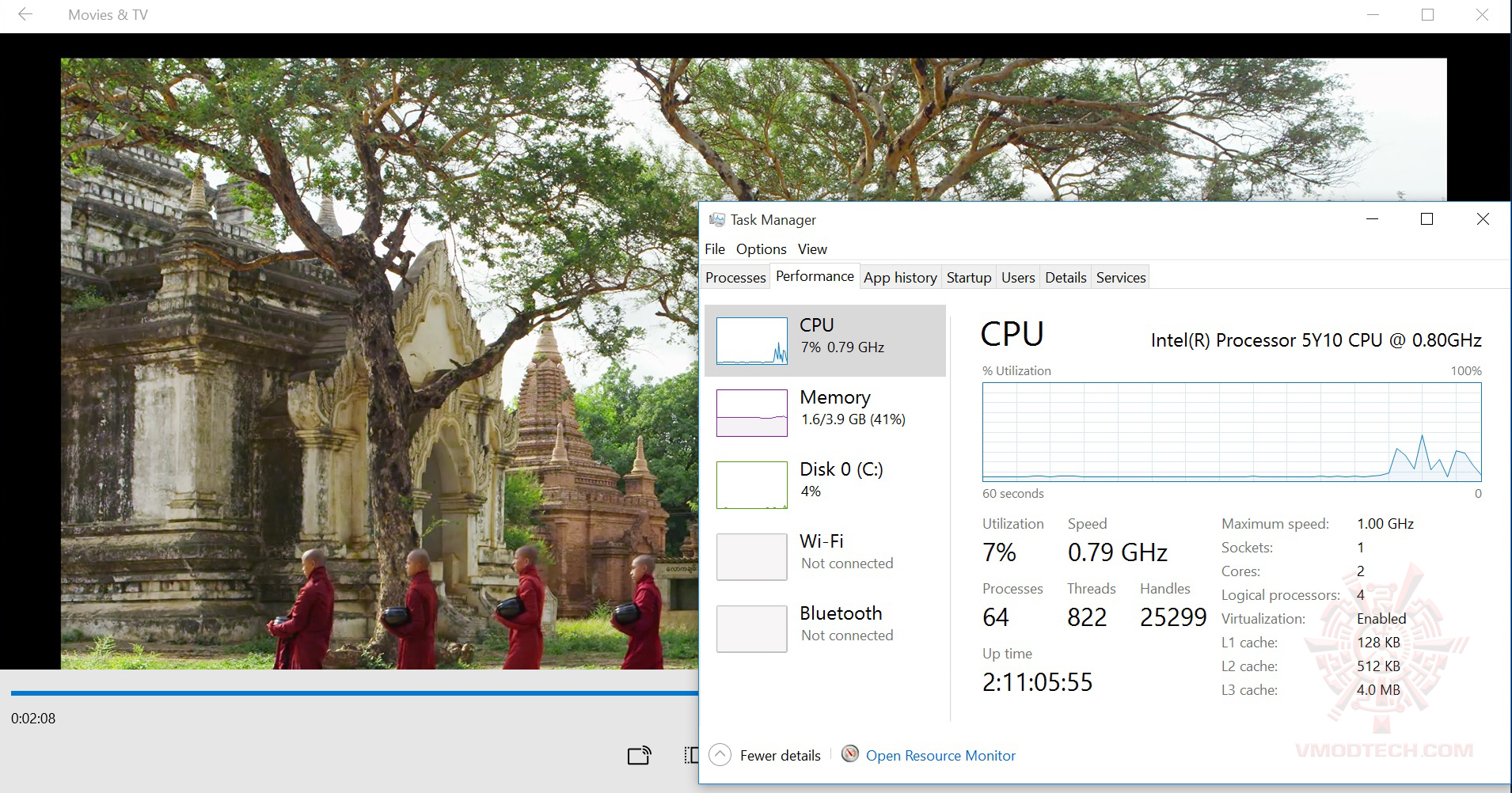Click the cast to device icon

pos(639,756)
